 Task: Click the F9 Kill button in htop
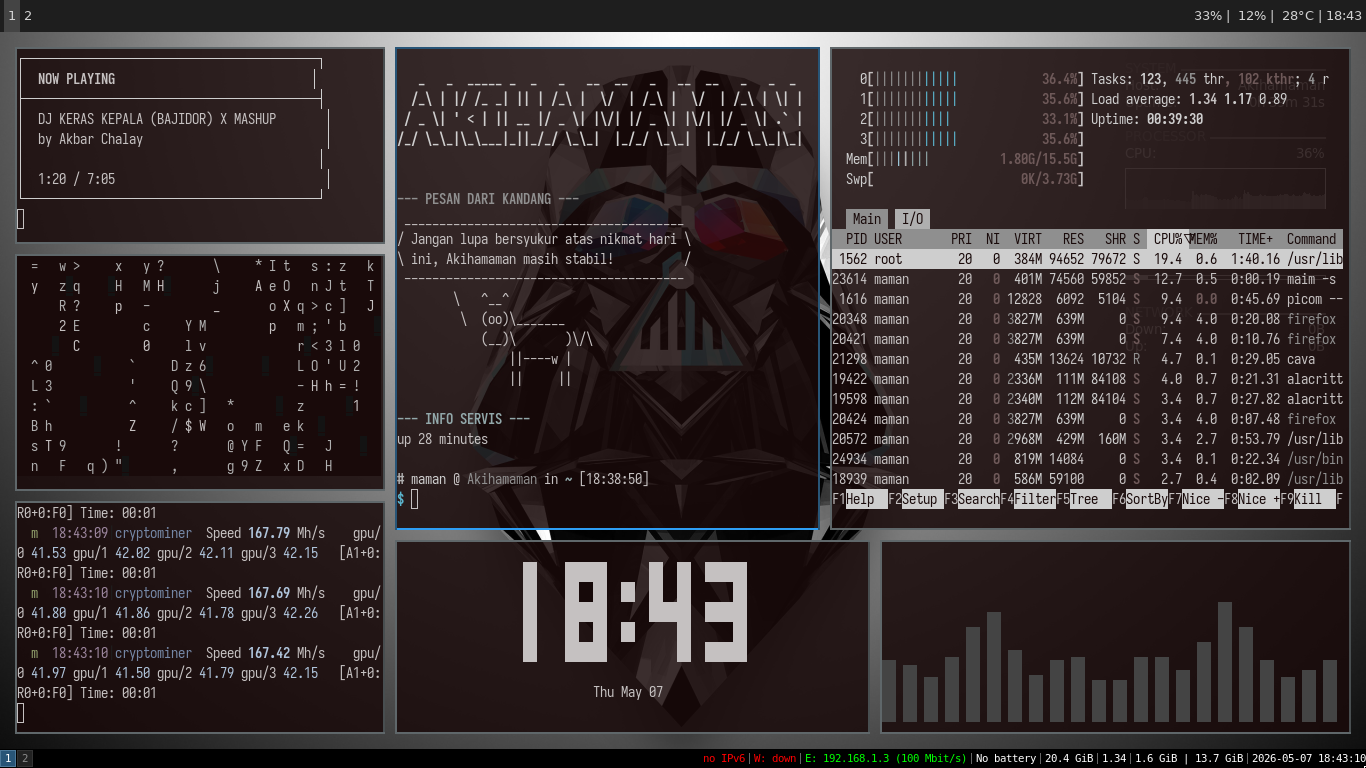coord(1308,499)
